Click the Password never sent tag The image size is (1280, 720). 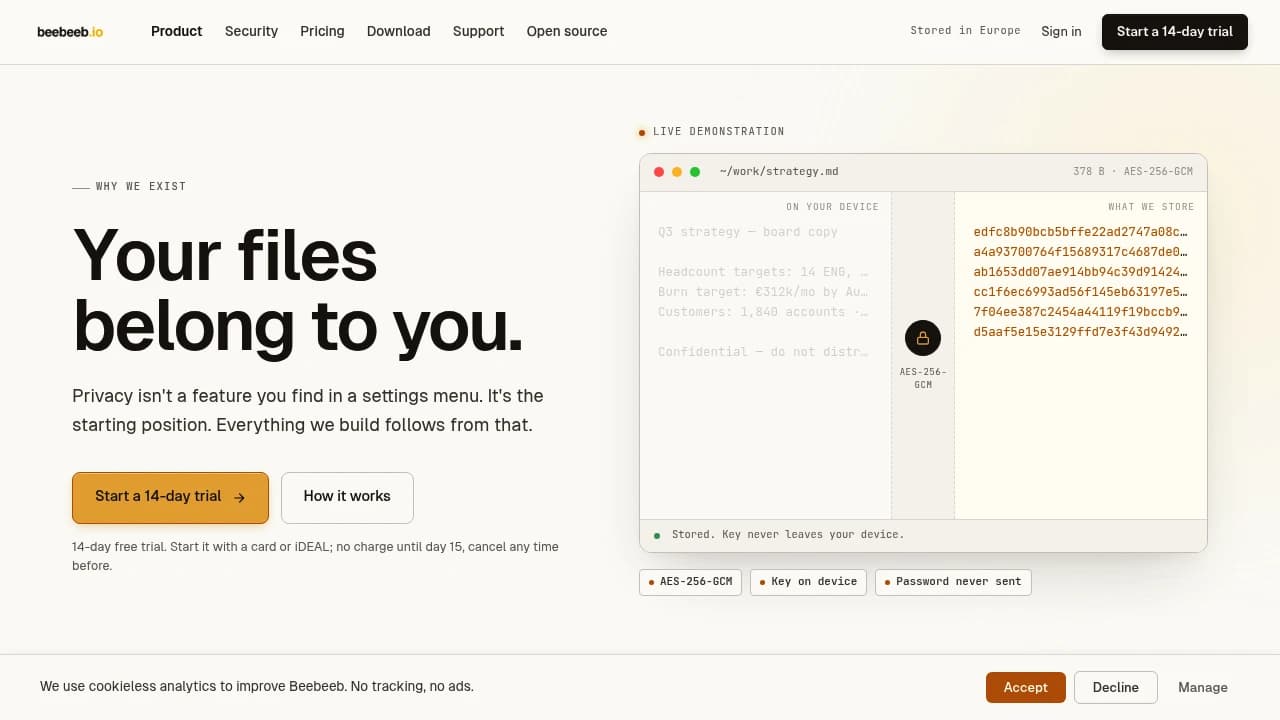pos(953,582)
